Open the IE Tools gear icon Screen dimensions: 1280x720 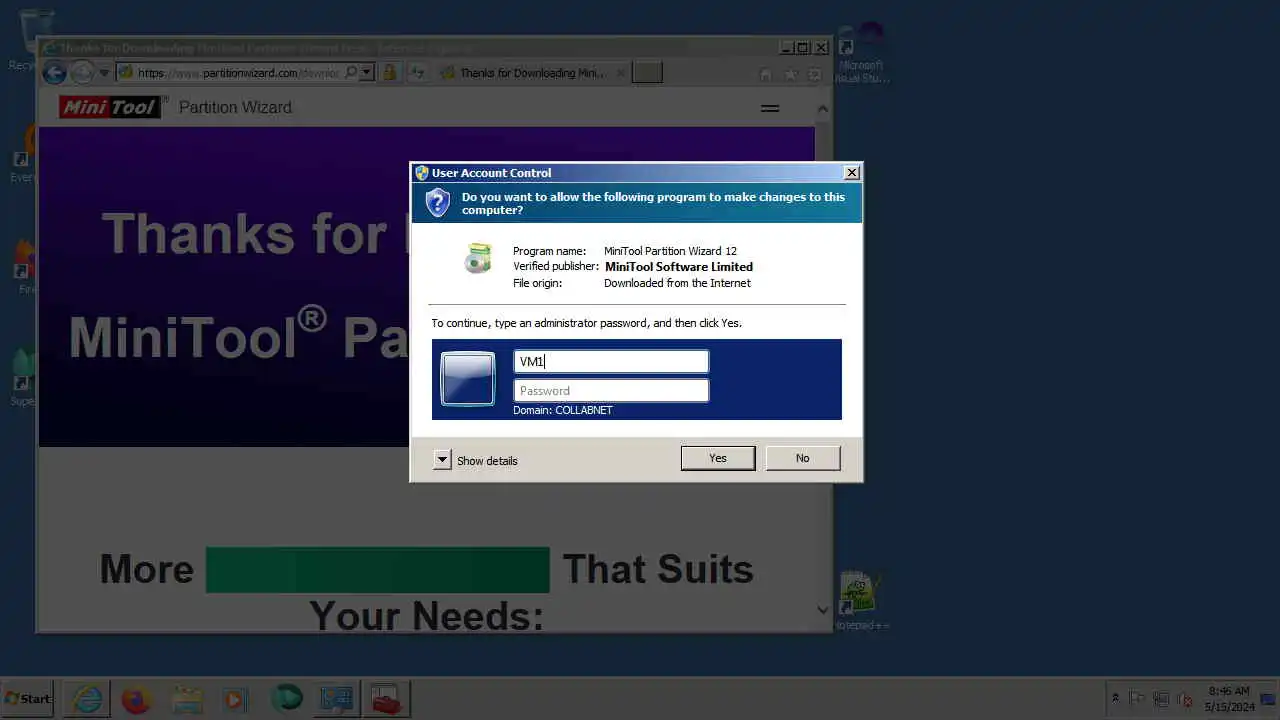[x=815, y=74]
